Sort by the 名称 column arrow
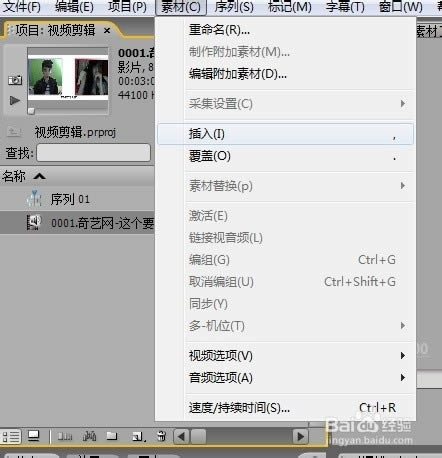This screenshot has width=442, height=458. pos(40,176)
